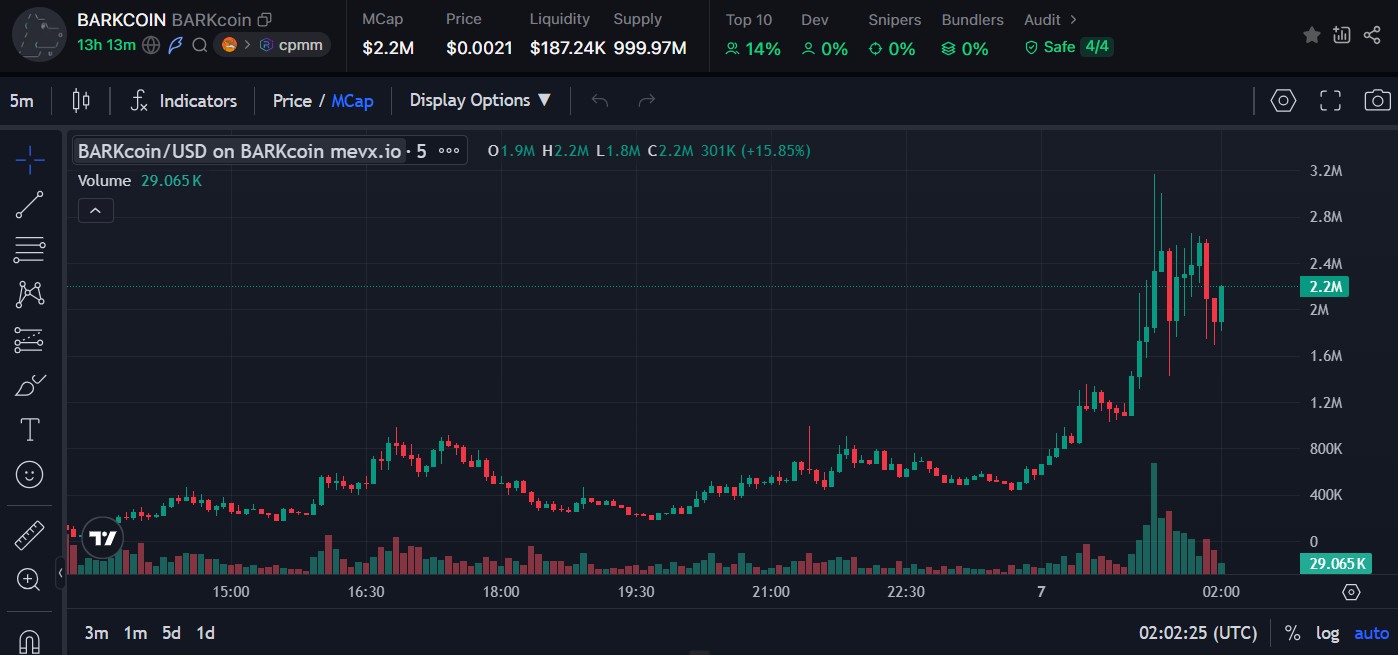Image resolution: width=1398 pixels, height=655 pixels.
Task: Take a chart snapshot with camera
Action: [x=1377, y=100]
